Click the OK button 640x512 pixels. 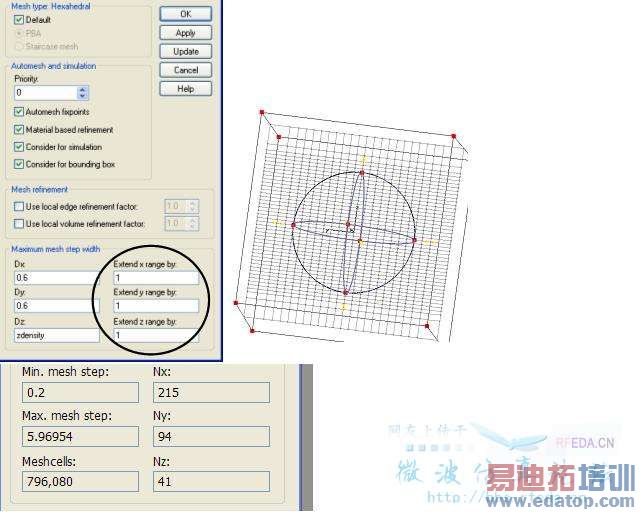coord(186,14)
